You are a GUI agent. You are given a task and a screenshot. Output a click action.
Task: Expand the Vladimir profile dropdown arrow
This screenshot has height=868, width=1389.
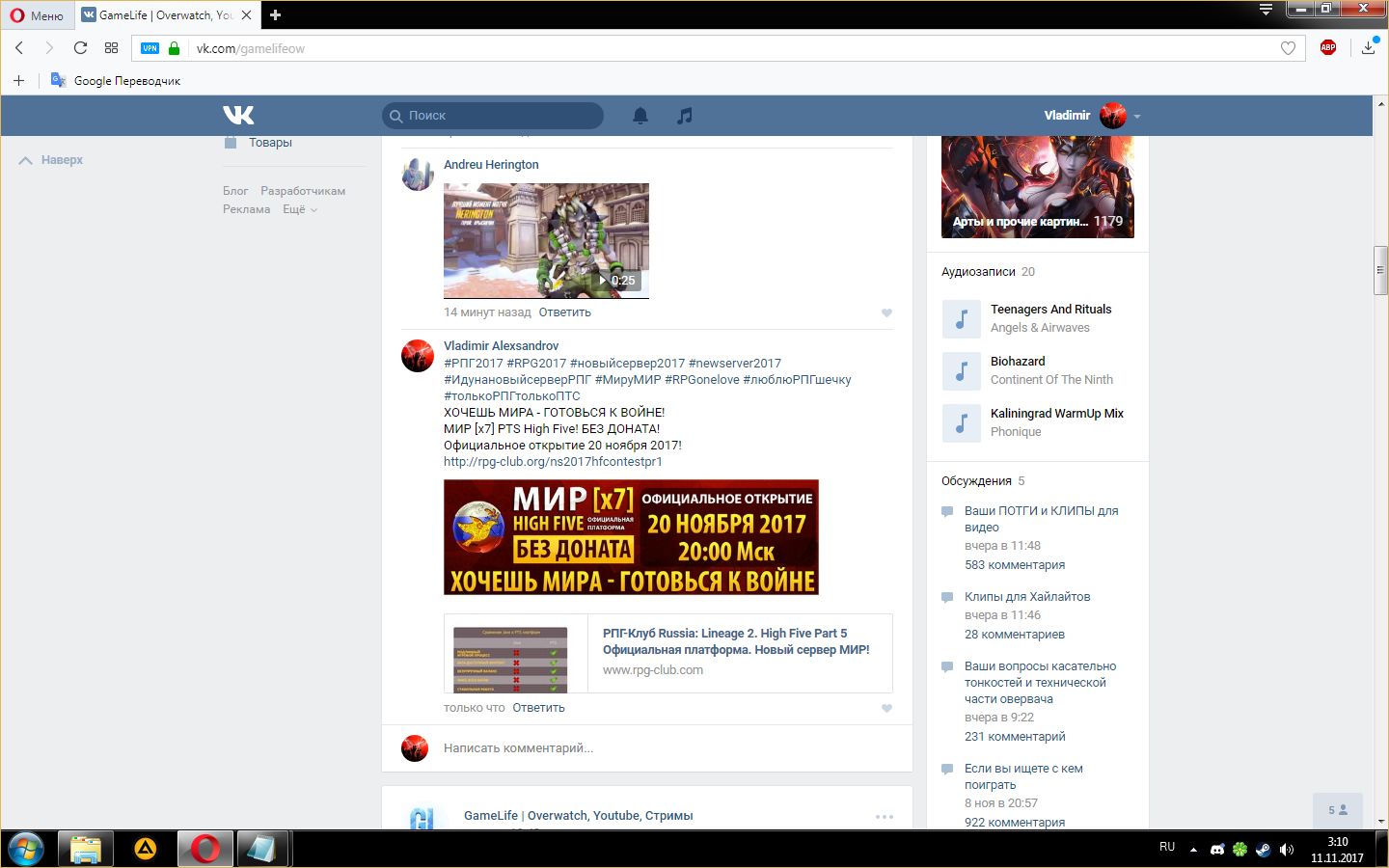pyautogui.click(x=1137, y=116)
